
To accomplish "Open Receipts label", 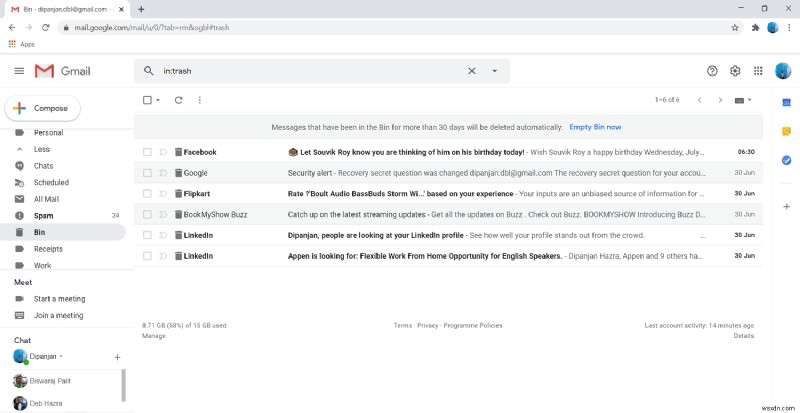I will coord(48,249).
